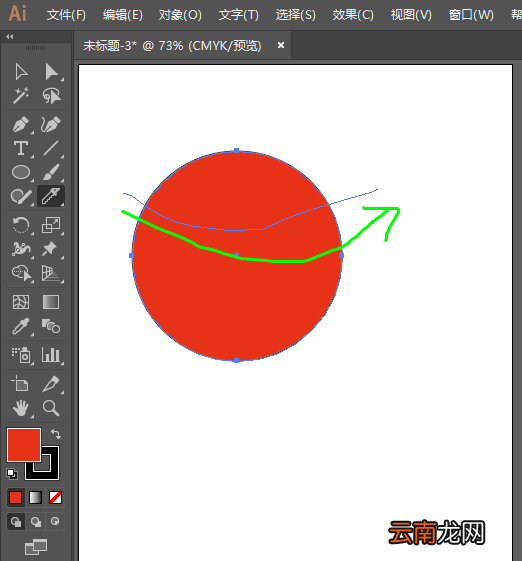Select the Magic Wand tool

21,96
